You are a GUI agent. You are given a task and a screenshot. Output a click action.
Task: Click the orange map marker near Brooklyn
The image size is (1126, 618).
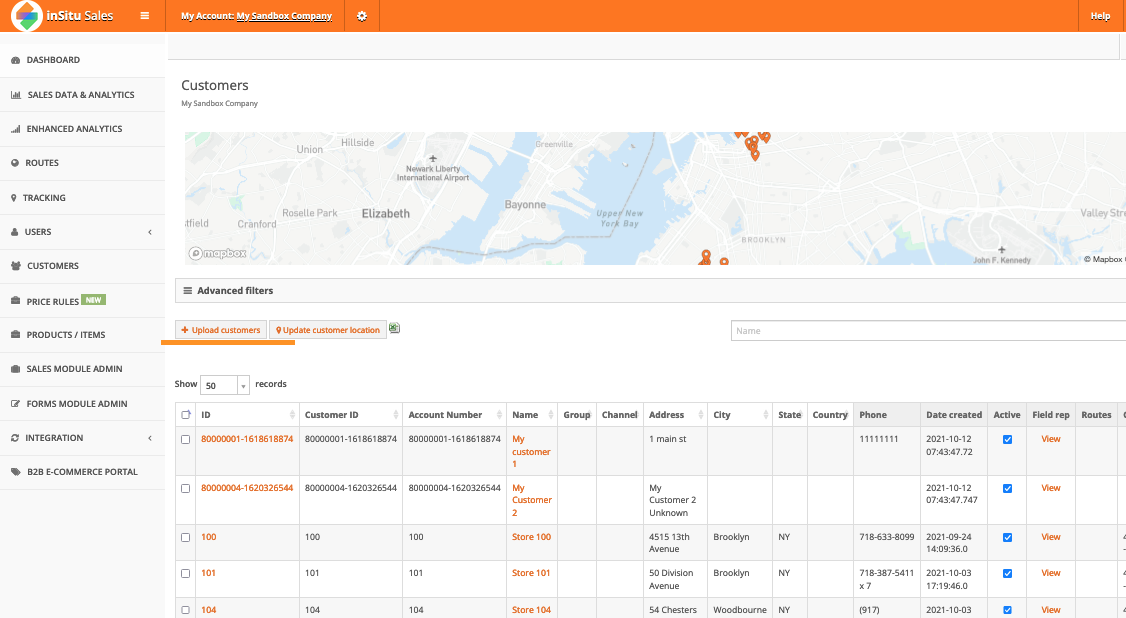point(706,257)
